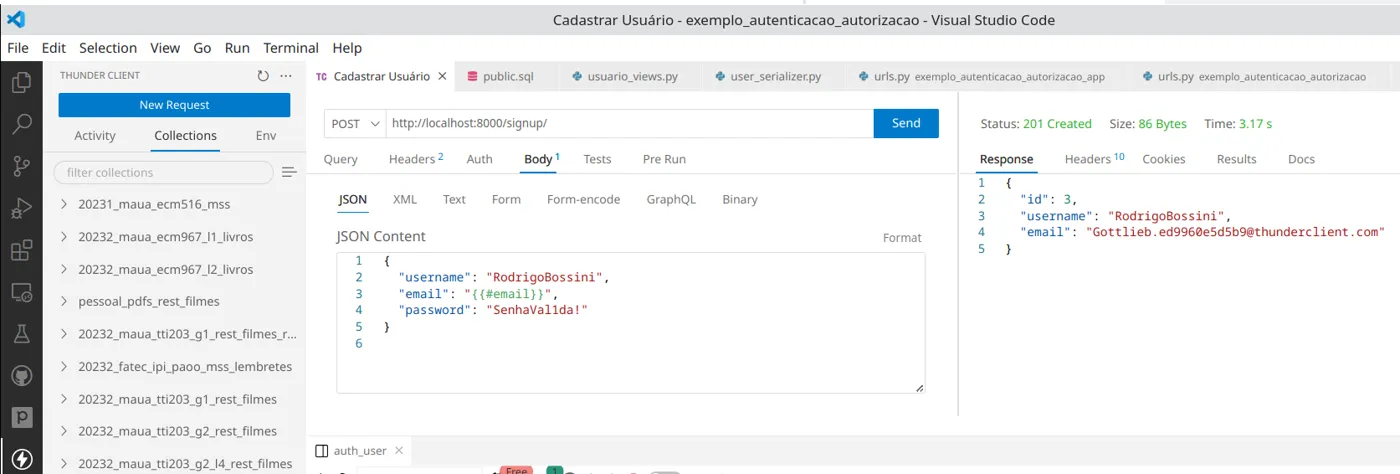Switch to the public.sql editor tab

[x=508, y=76]
